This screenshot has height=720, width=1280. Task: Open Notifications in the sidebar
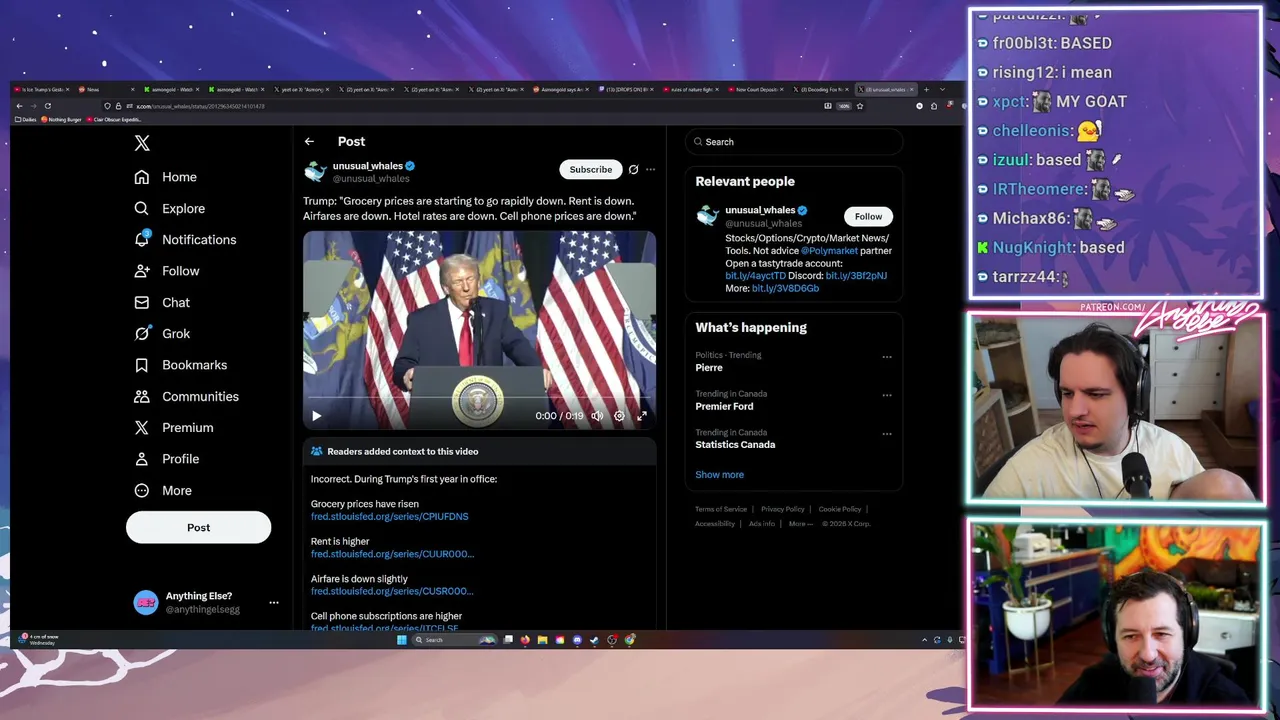185,240
